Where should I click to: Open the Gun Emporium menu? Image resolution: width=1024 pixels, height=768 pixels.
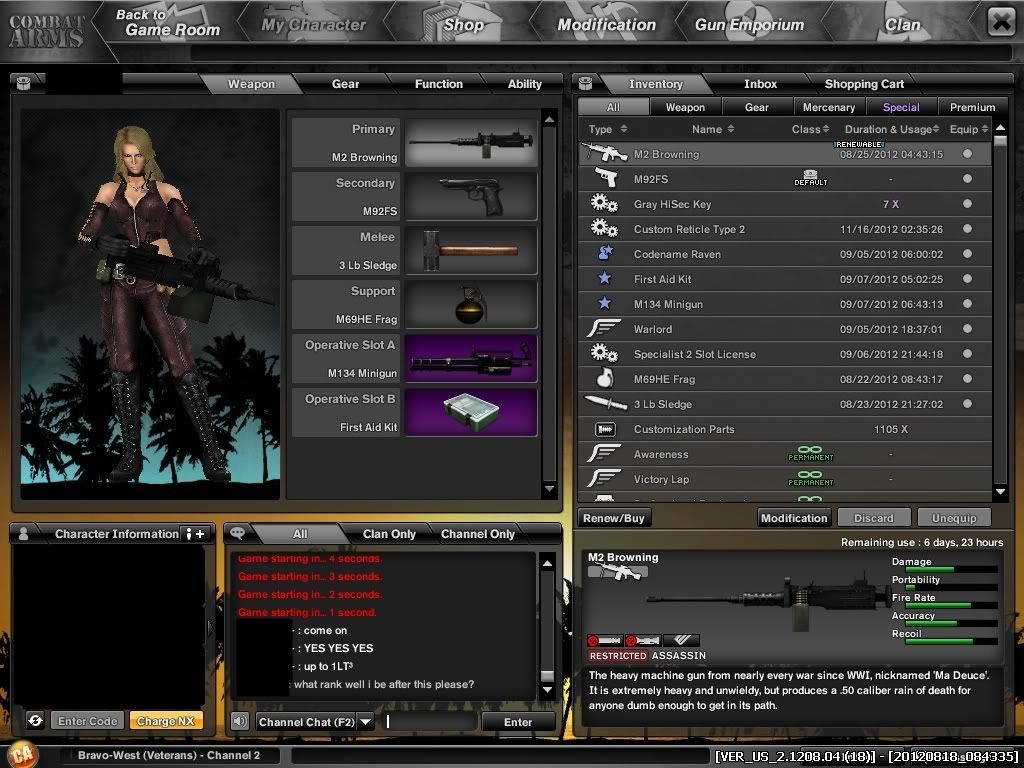tap(749, 25)
